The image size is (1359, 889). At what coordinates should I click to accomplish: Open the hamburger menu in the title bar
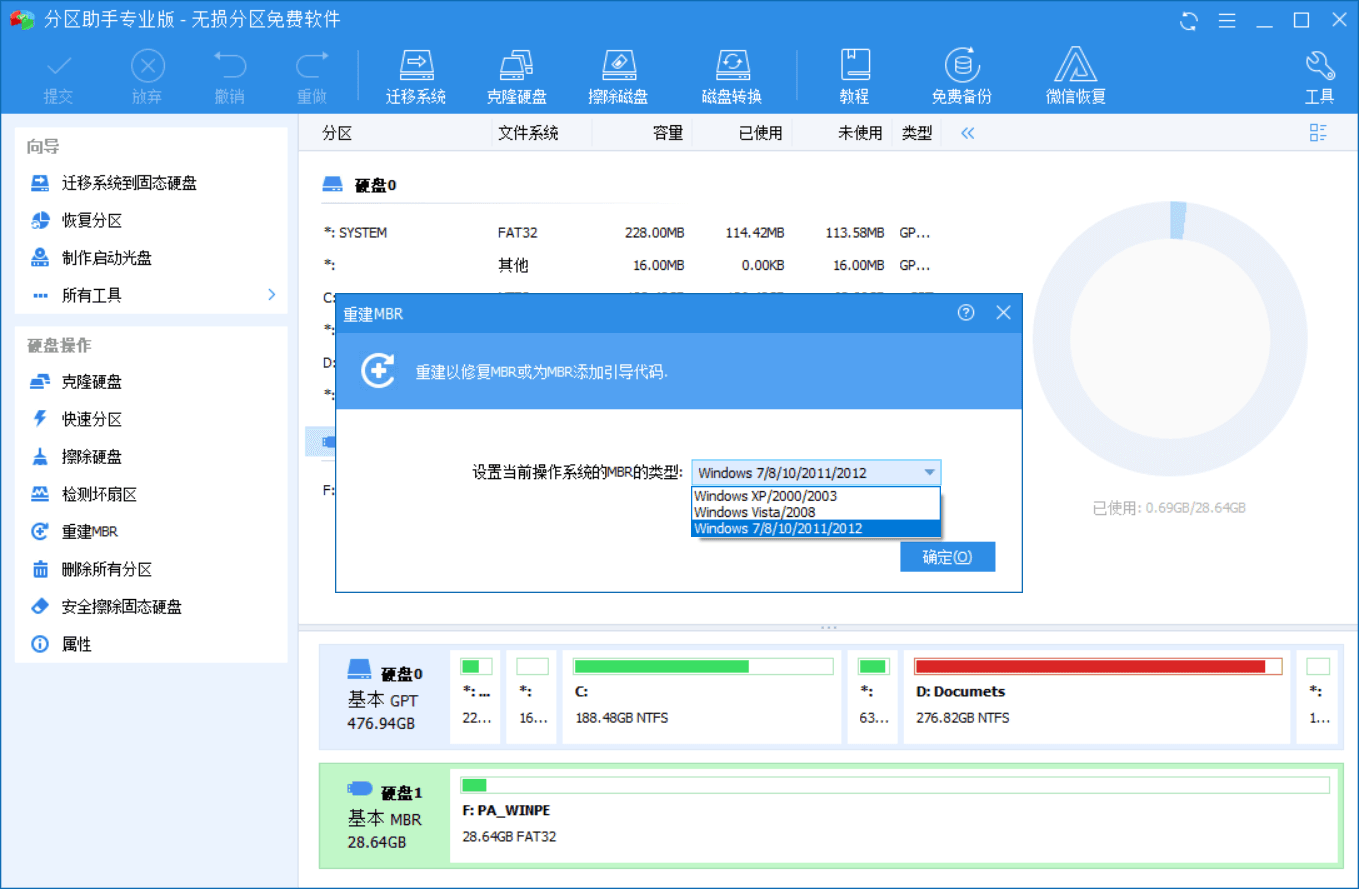pyautogui.click(x=1227, y=19)
